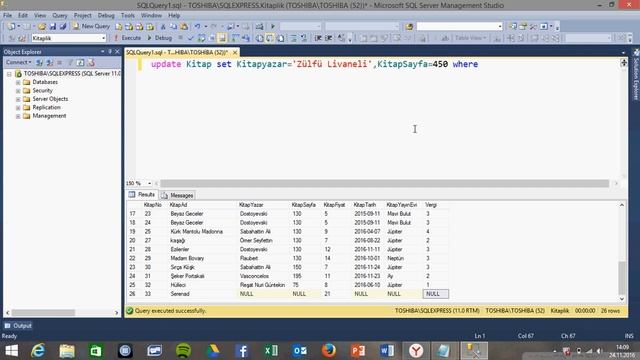This screenshot has width=640, height=360.
Task: Click the Find in Files icon
Action: [x=409, y=27]
